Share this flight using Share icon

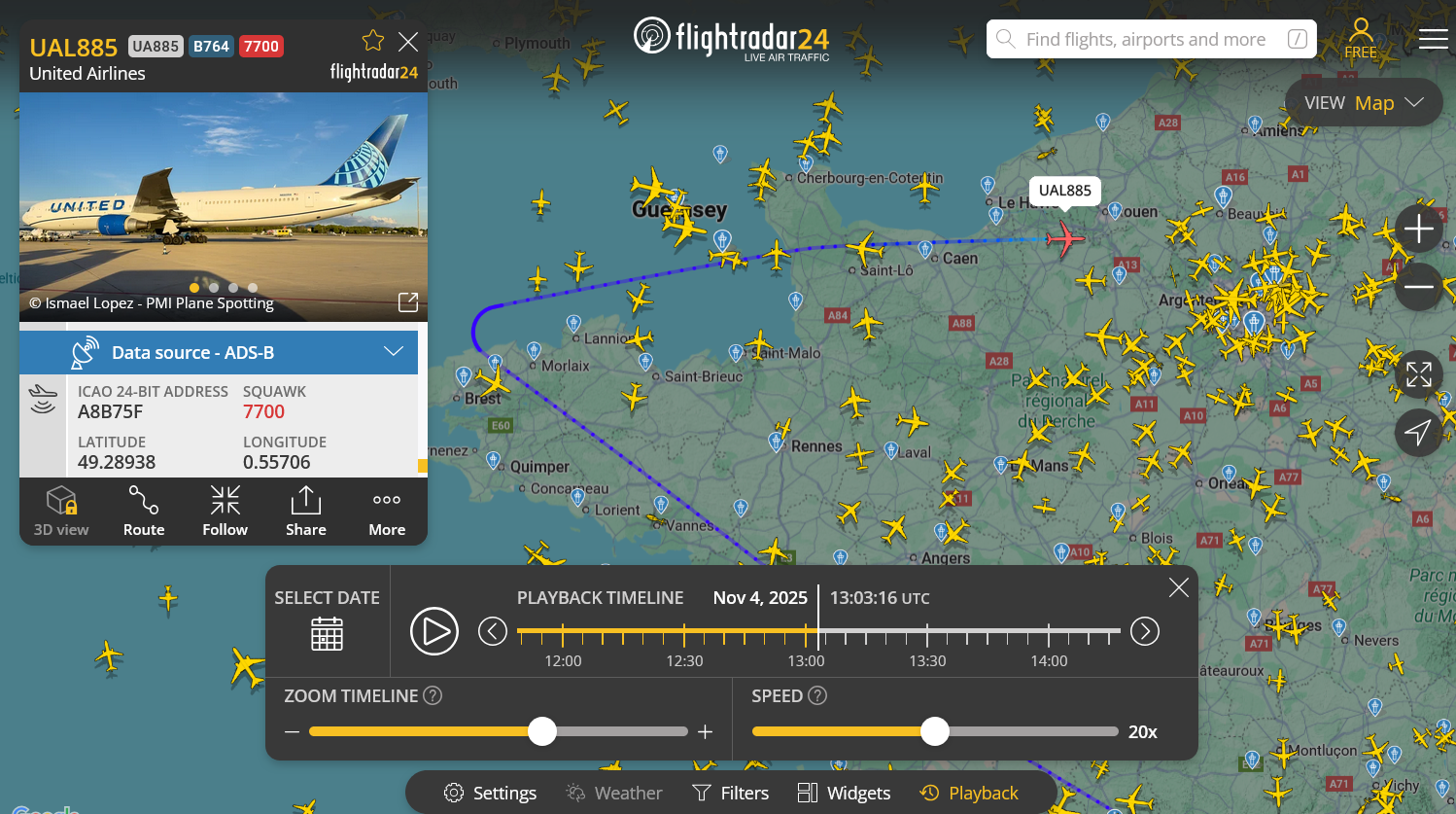pyautogui.click(x=306, y=511)
